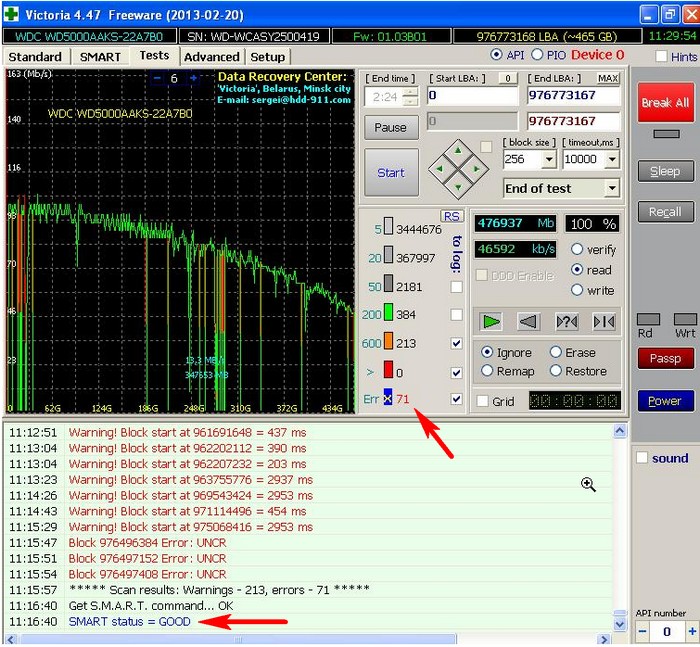The image size is (700, 647).
Task: Switch to the SMART tab
Action: tap(100, 57)
